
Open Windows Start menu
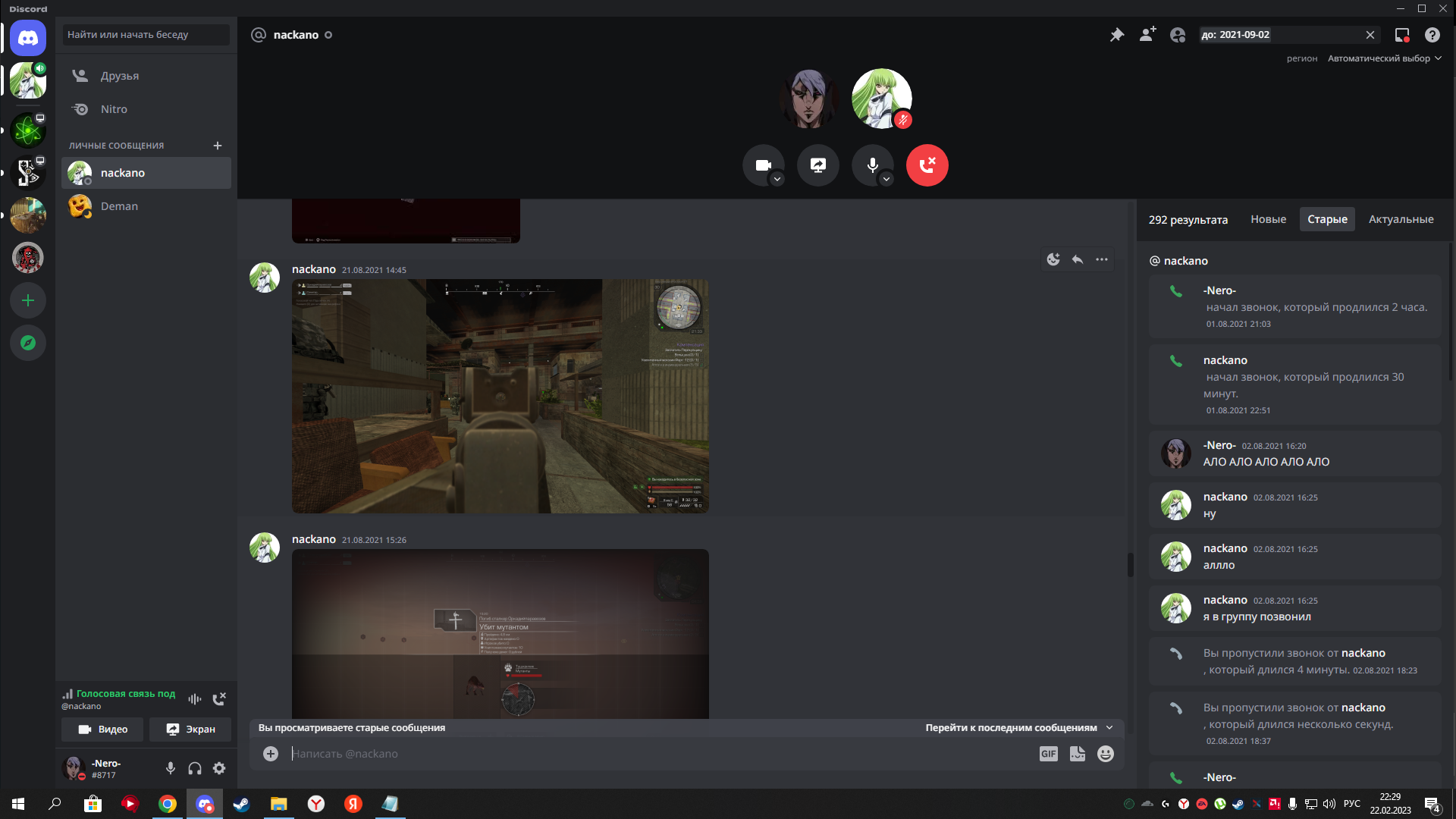click(x=18, y=804)
